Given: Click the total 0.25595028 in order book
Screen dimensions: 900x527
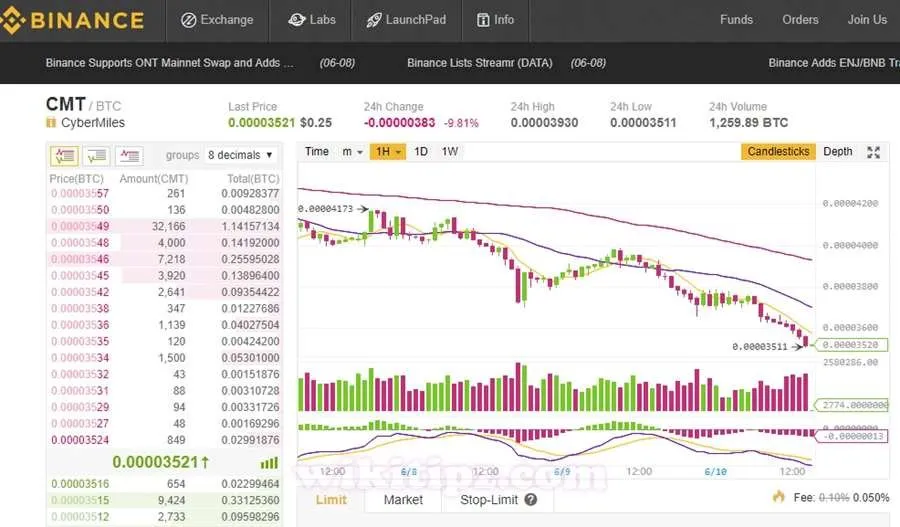Looking at the screenshot, I should (x=250, y=259).
